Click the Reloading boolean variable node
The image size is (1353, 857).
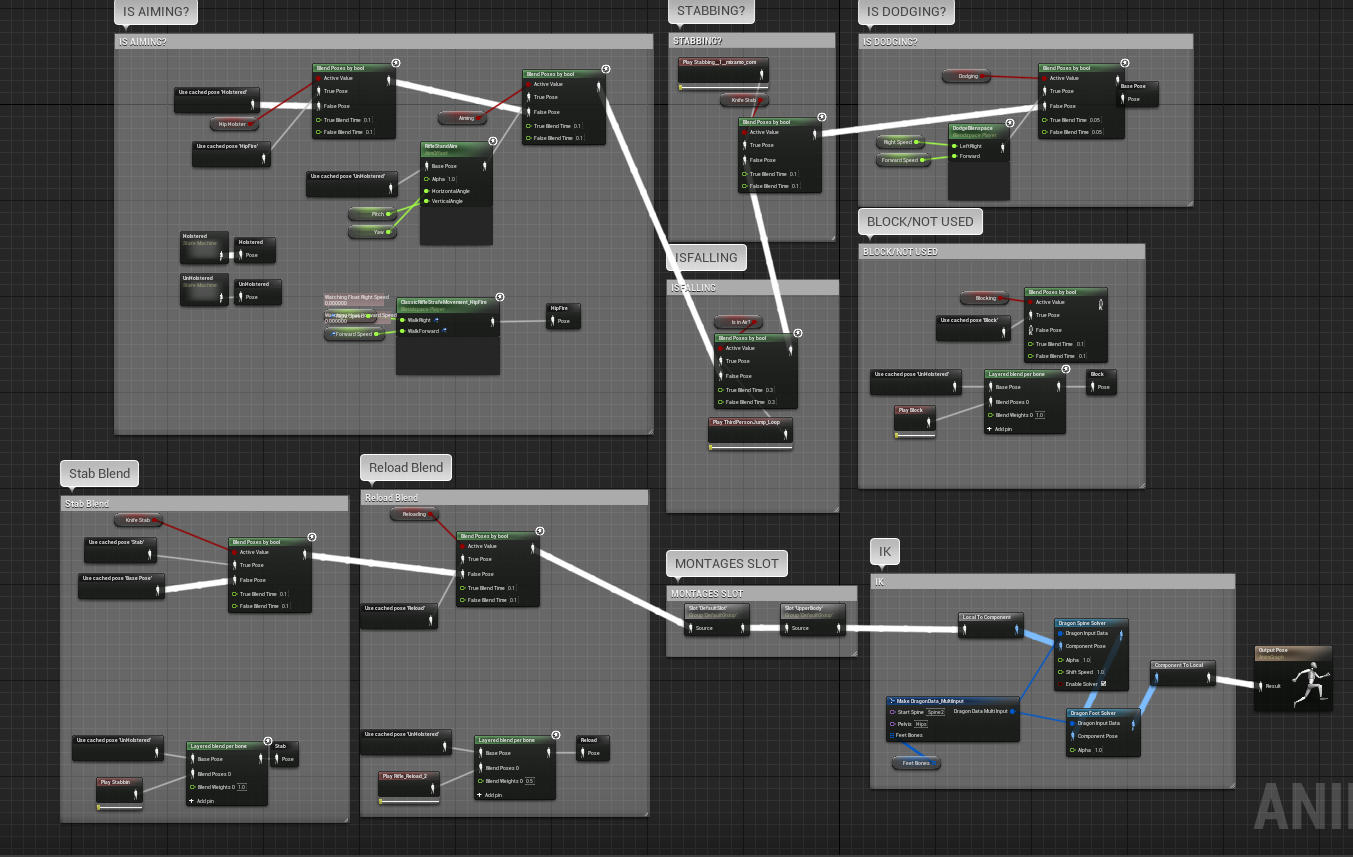click(414, 515)
